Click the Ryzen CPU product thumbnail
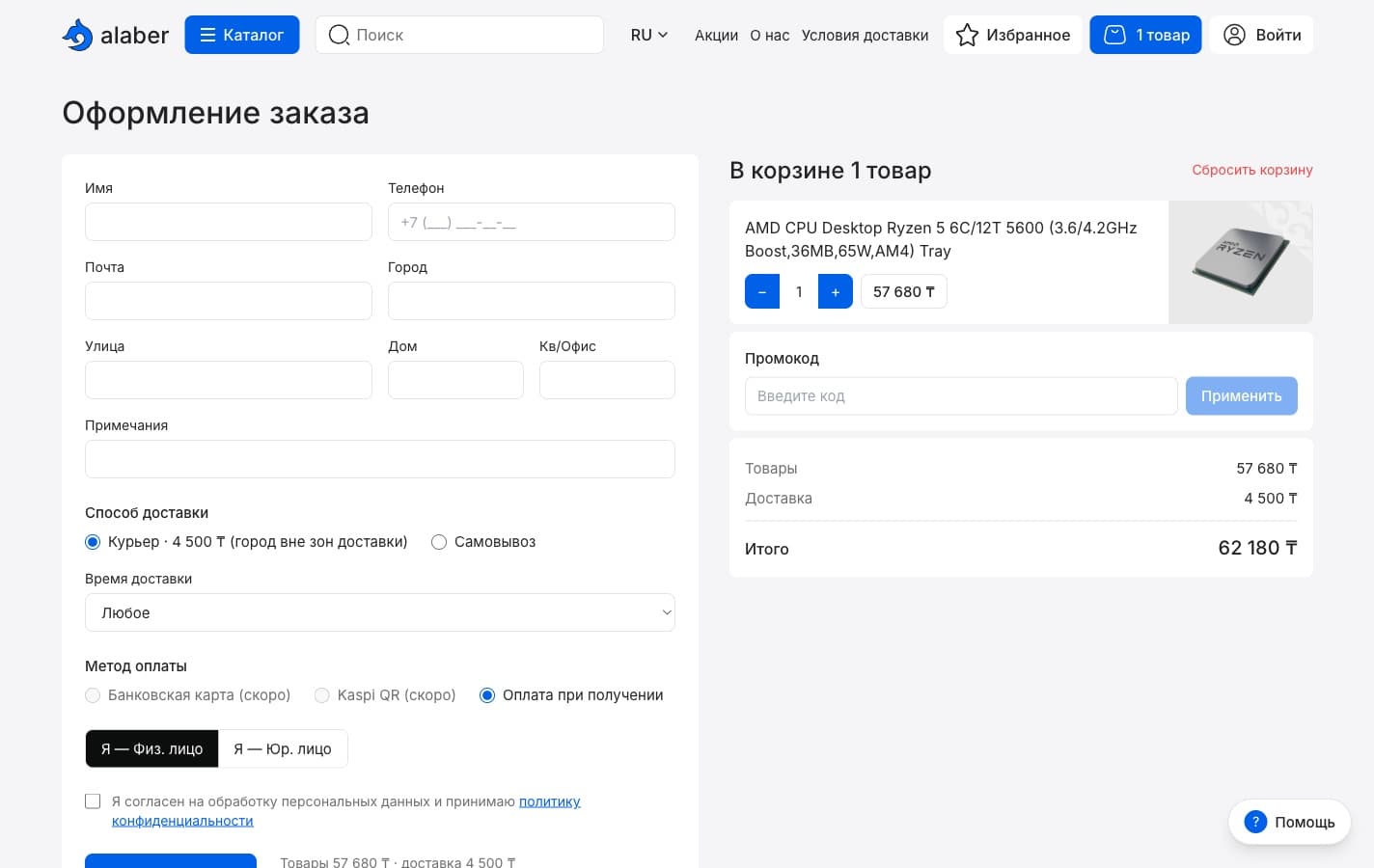This screenshot has width=1374, height=868. click(1241, 262)
